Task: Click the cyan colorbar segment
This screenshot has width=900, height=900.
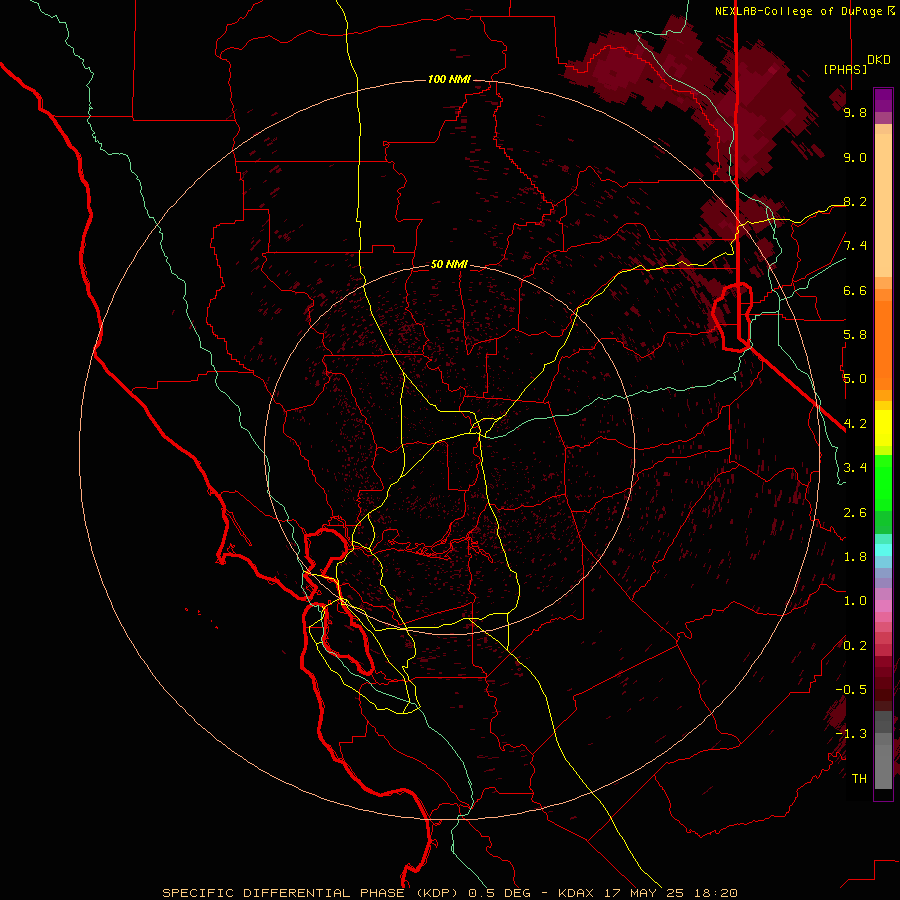Action: (x=883, y=550)
